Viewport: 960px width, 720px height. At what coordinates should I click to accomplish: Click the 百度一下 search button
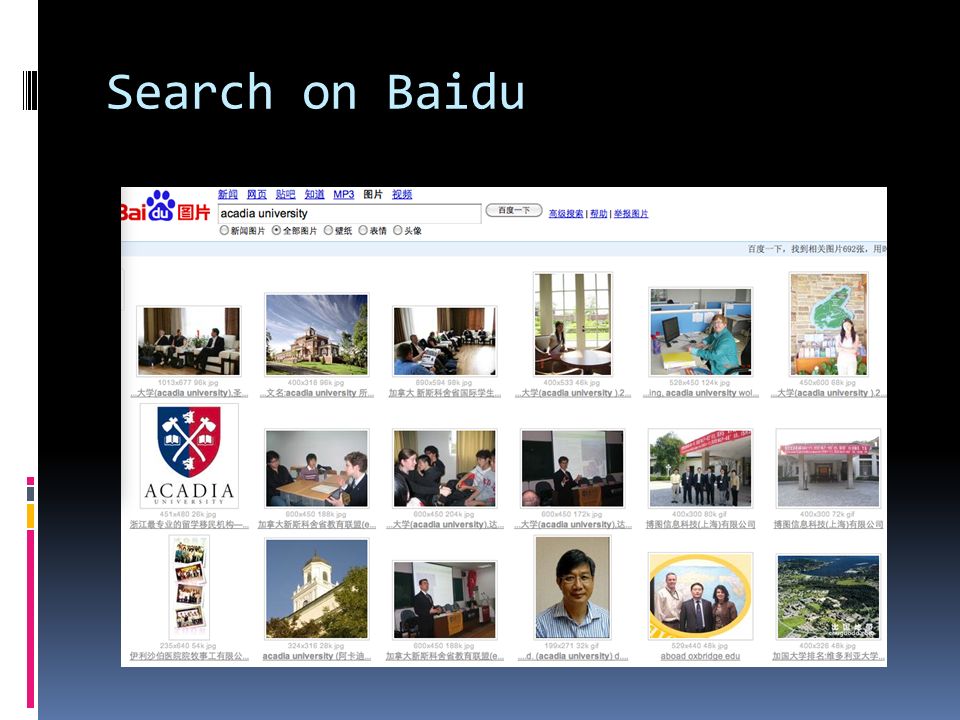514,211
